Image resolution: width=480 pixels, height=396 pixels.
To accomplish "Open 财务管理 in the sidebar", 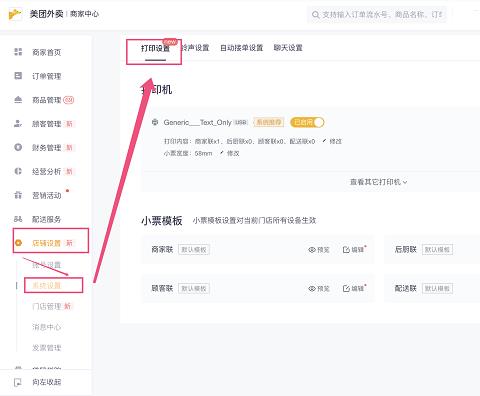I will pos(47,148).
